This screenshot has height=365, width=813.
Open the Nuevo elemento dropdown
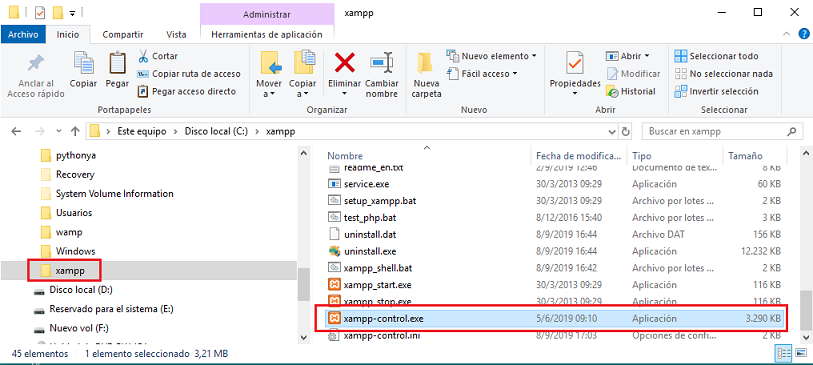(492, 55)
